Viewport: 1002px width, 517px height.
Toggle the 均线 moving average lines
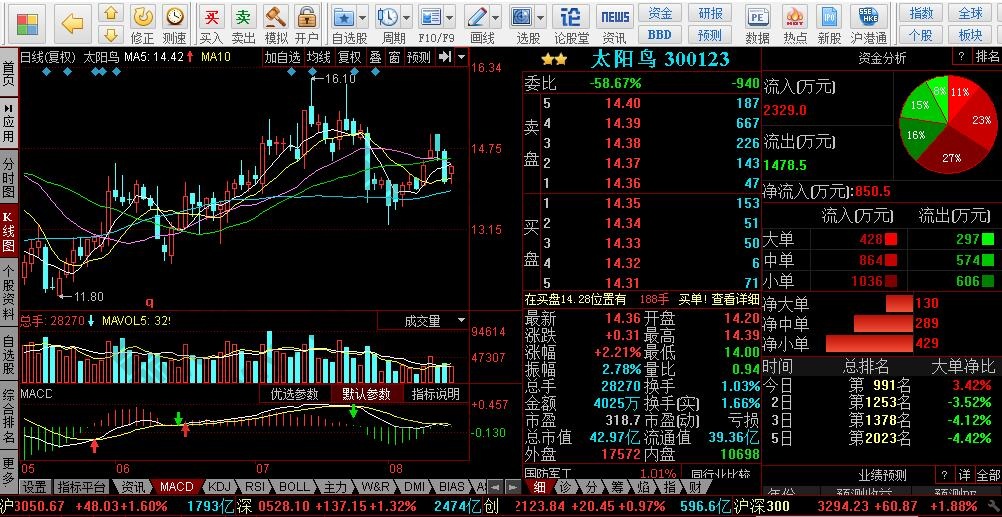319,57
